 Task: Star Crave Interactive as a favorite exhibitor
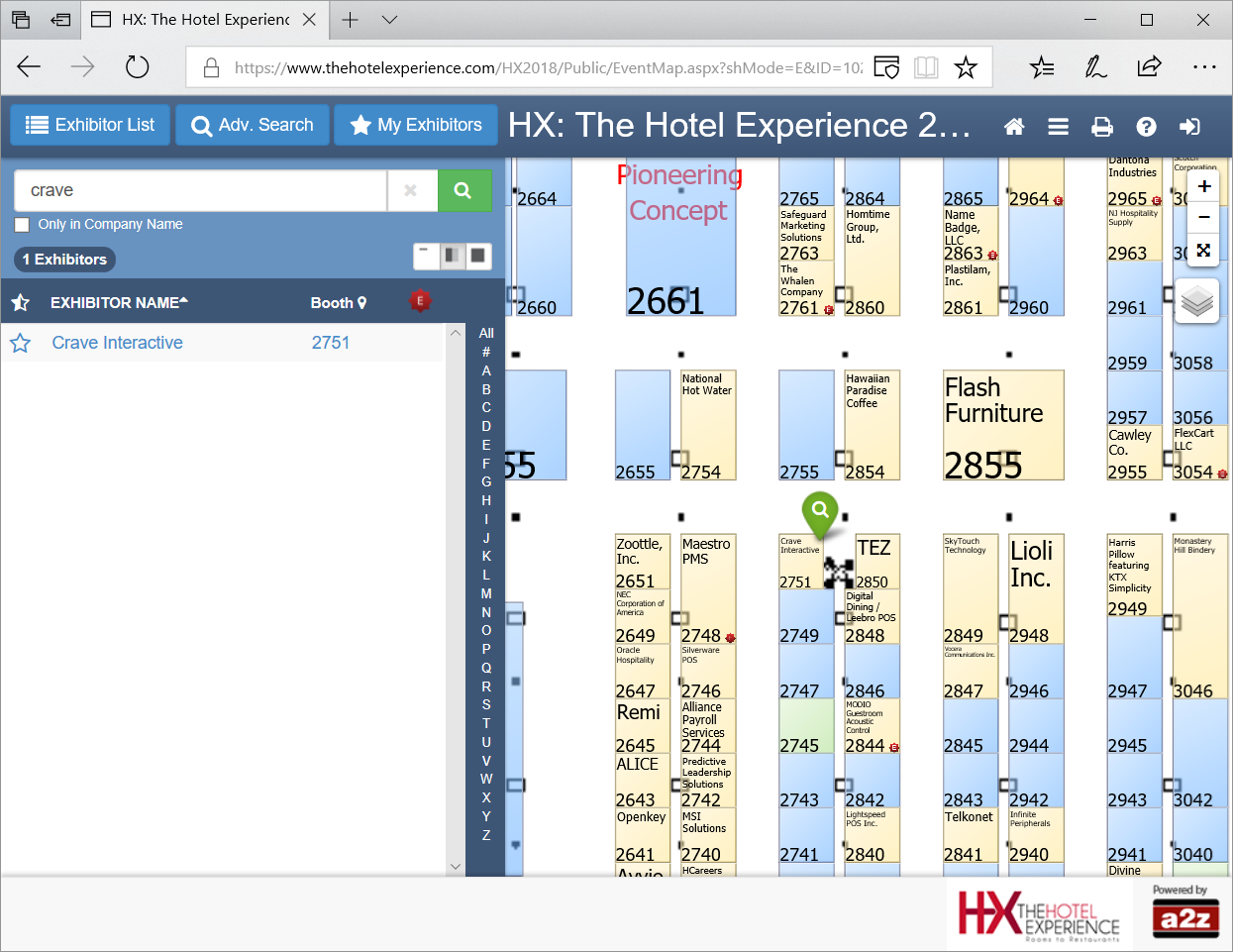tap(20, 343)
